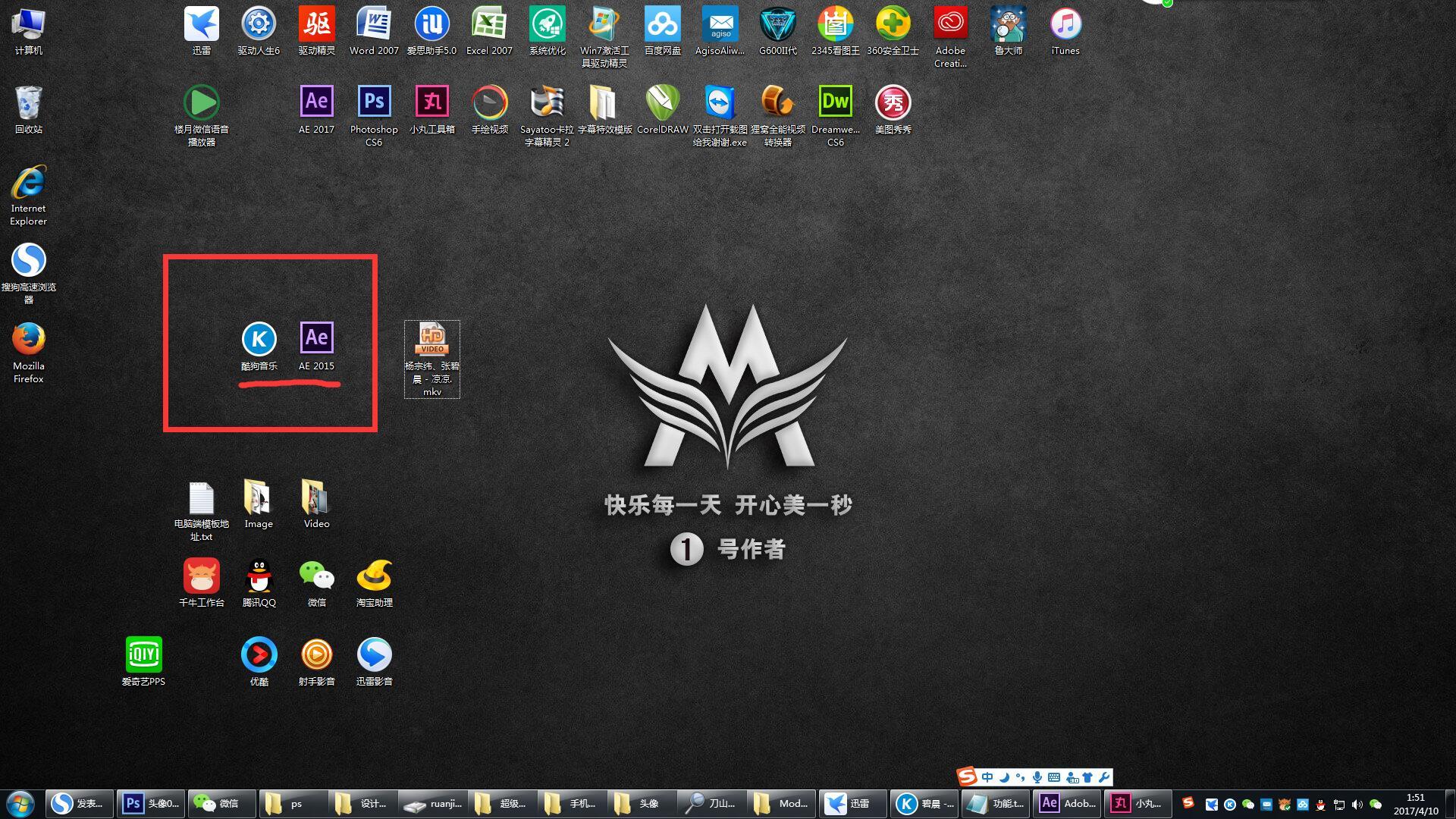Image resolution: width=1456 pixels, height=819 pixels.
Task: Select 腾讯QQ desktop icon
Action: point(259,583)
